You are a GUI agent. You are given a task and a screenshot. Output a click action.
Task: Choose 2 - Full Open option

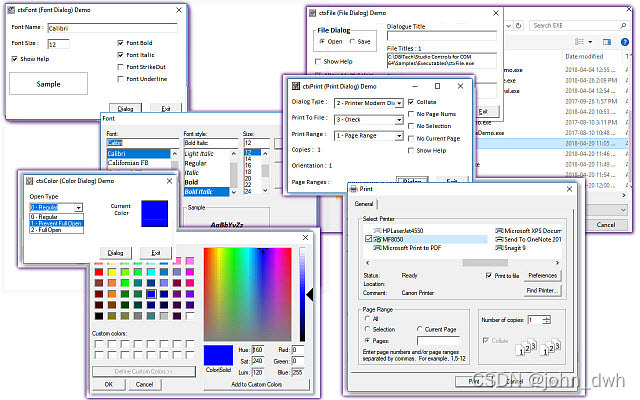coord(56,230)
